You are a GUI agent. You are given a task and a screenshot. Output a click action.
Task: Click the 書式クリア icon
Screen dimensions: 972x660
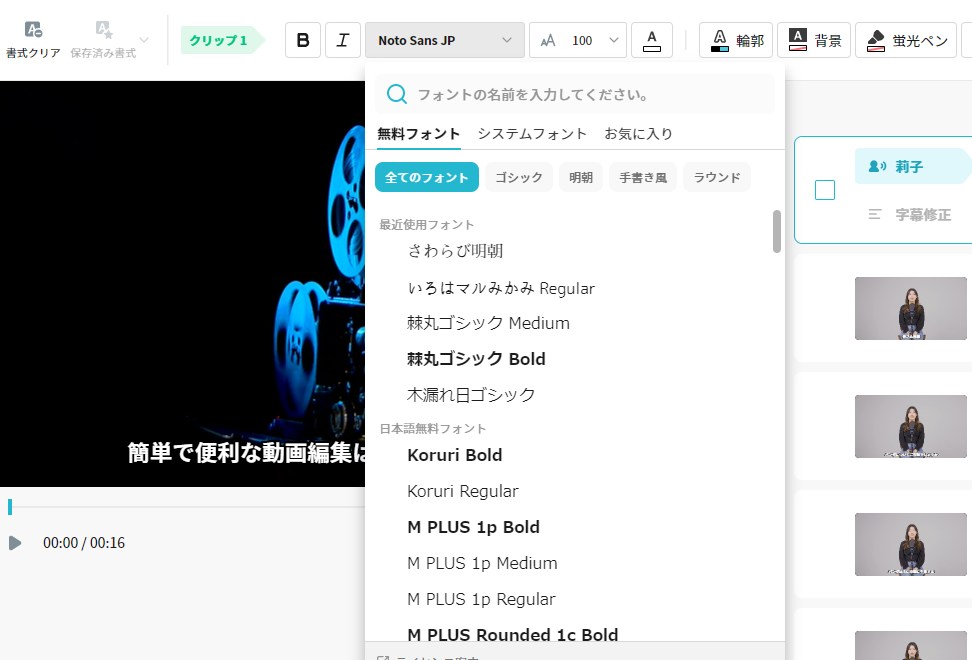point(33,29)
